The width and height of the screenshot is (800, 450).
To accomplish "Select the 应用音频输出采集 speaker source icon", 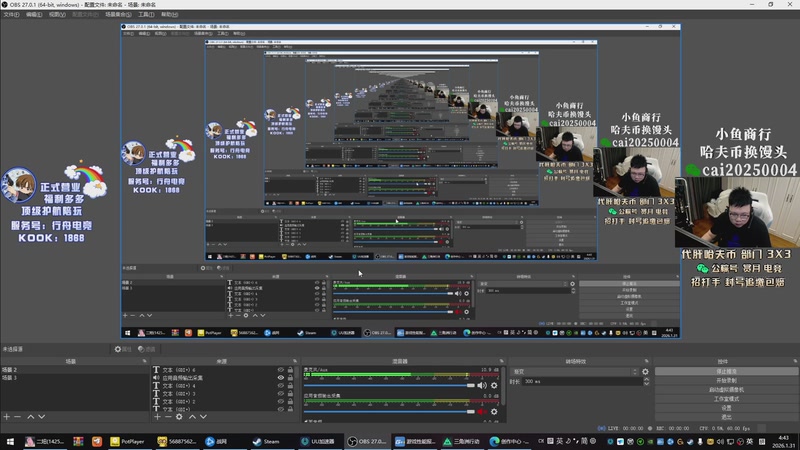I will [156, 378].
